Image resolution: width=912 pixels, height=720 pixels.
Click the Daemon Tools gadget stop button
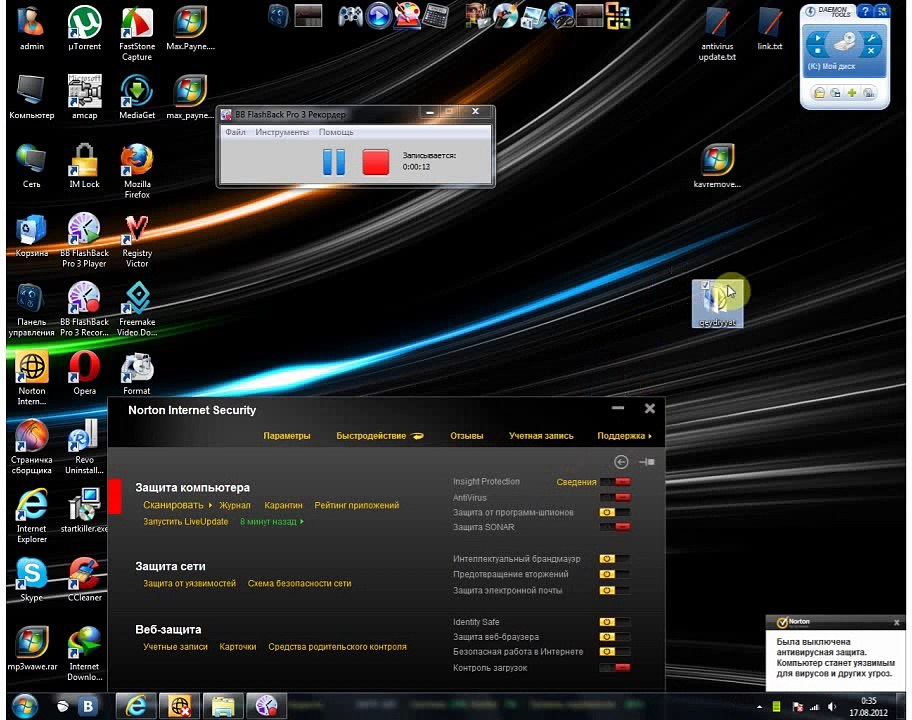pos(817,51)
